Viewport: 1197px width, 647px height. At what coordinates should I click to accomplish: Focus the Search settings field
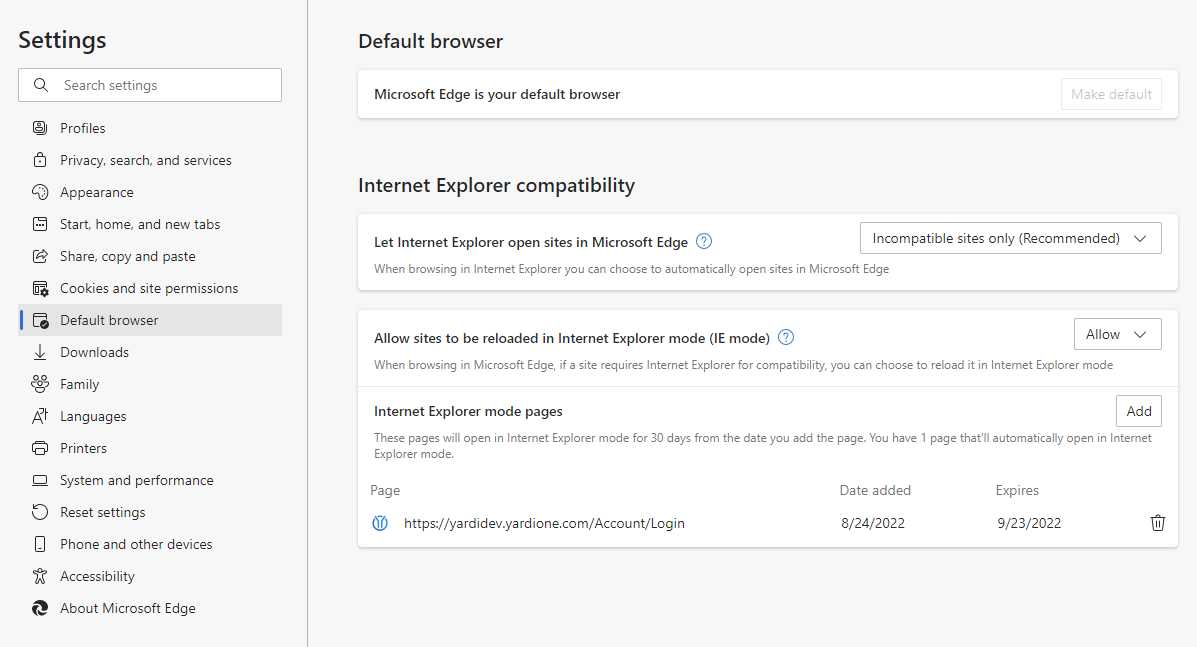(x=150, y=85)
